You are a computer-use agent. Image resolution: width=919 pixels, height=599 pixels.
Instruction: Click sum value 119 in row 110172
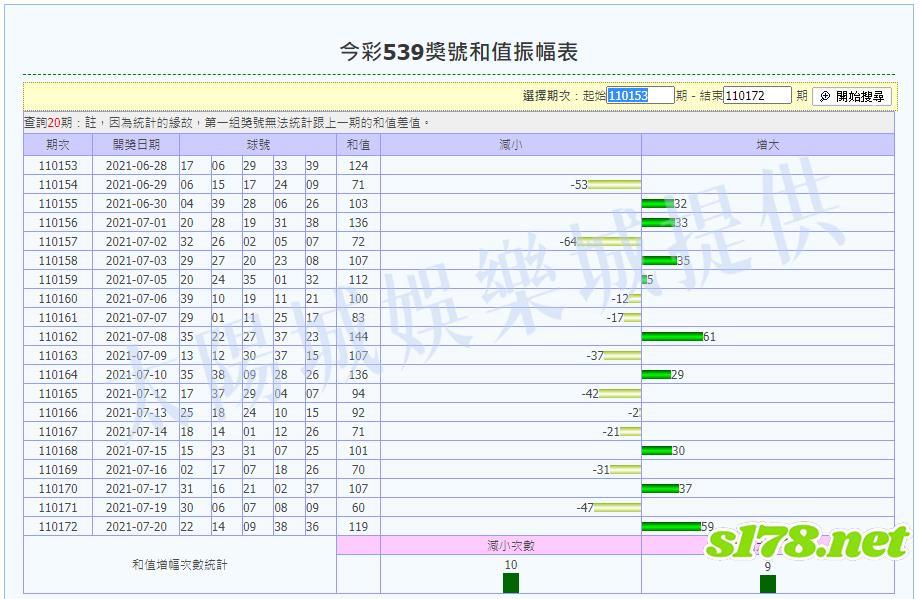358,526
